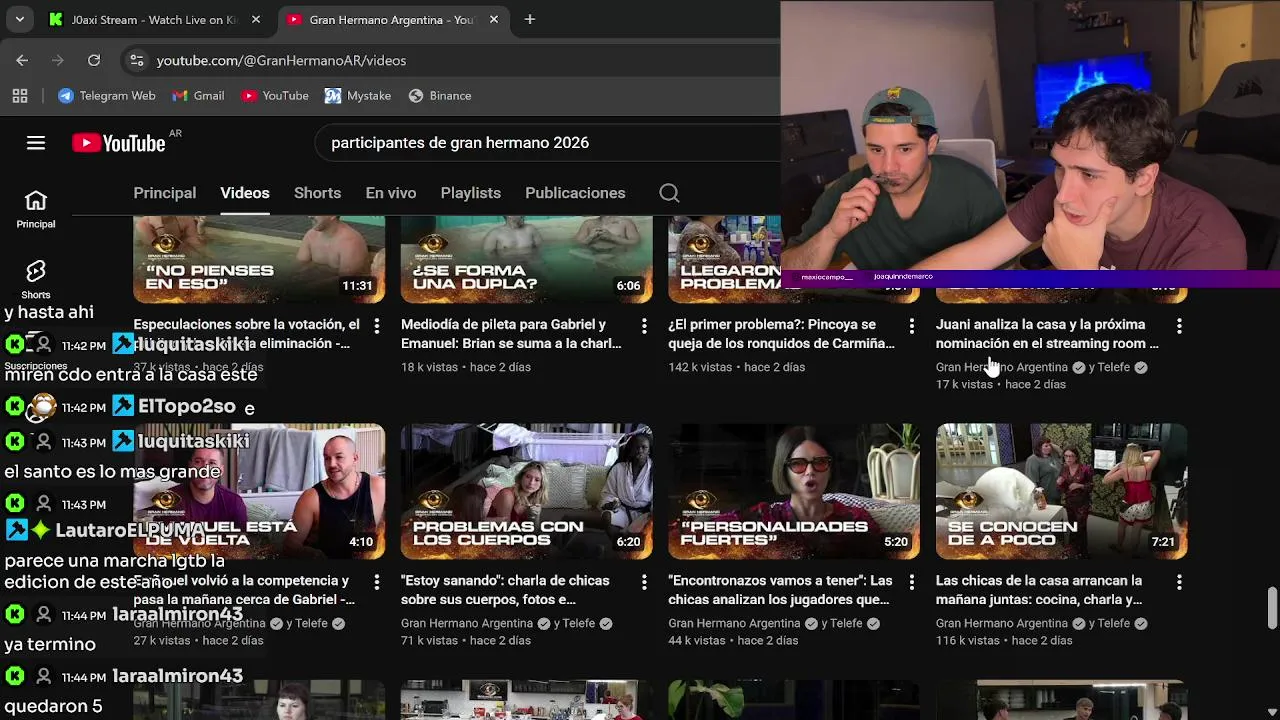Open options menu for Juani analiza la casa video
This screenshot has width=1280, height=720.
(x=1179, y=326)
